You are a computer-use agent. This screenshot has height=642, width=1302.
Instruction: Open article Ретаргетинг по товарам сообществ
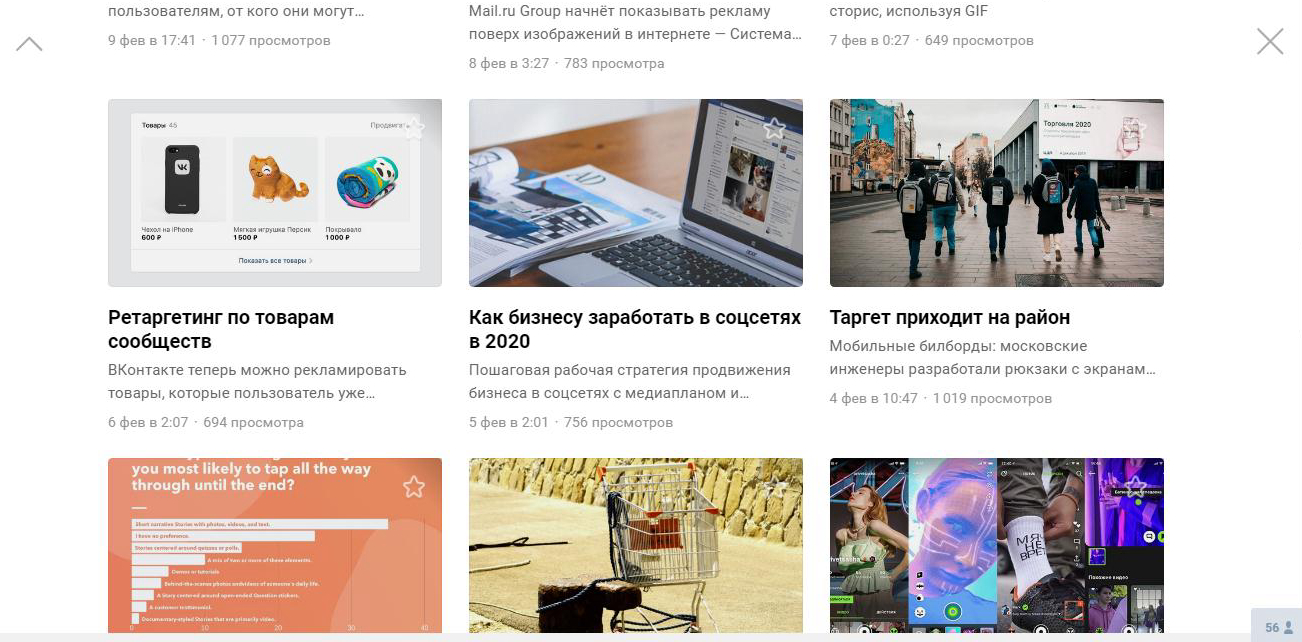[x=221, y=329]
